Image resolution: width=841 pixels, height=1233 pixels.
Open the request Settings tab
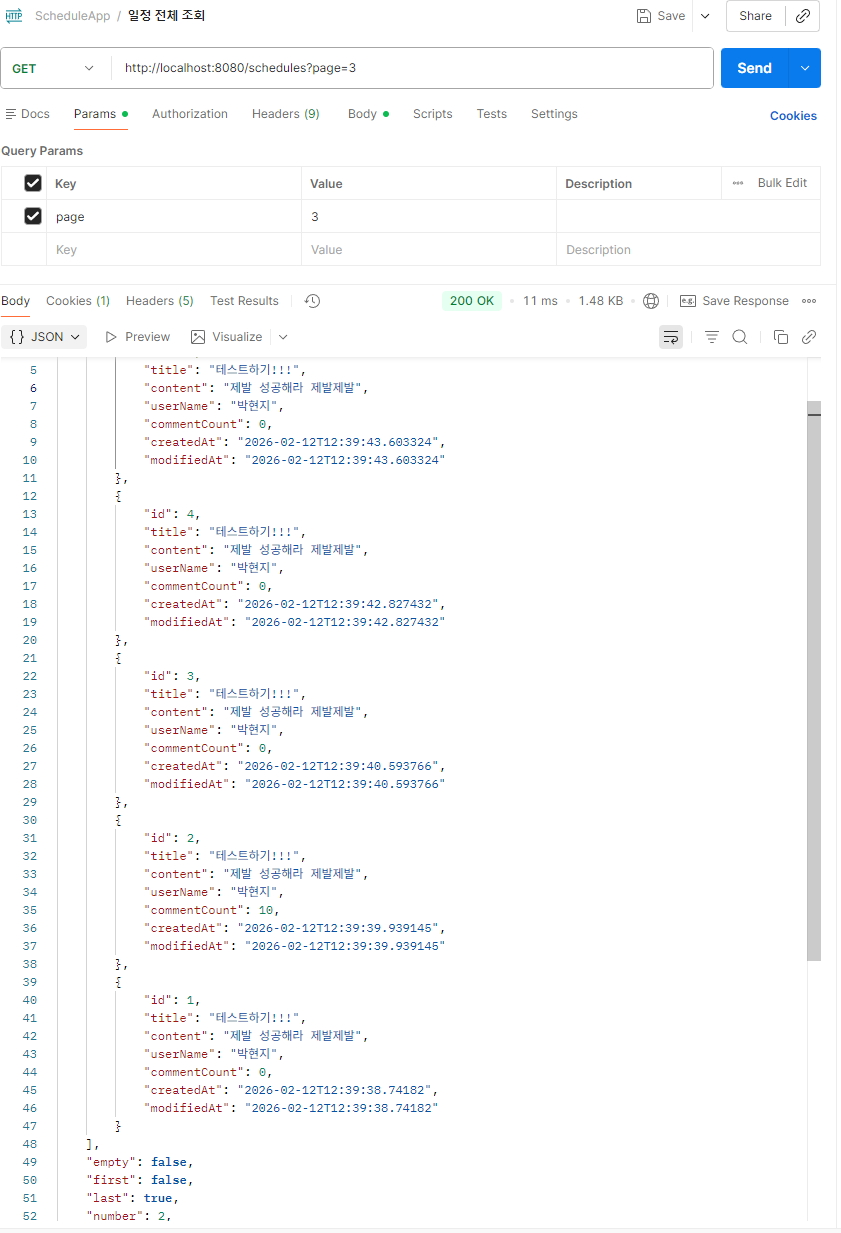pos(554,114)
